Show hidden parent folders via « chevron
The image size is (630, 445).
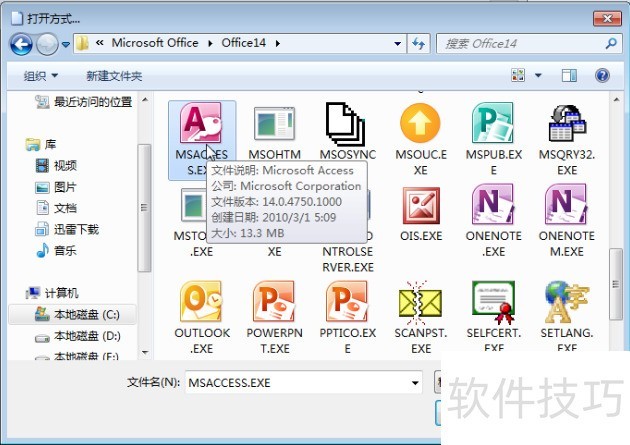tap(100, 43)
